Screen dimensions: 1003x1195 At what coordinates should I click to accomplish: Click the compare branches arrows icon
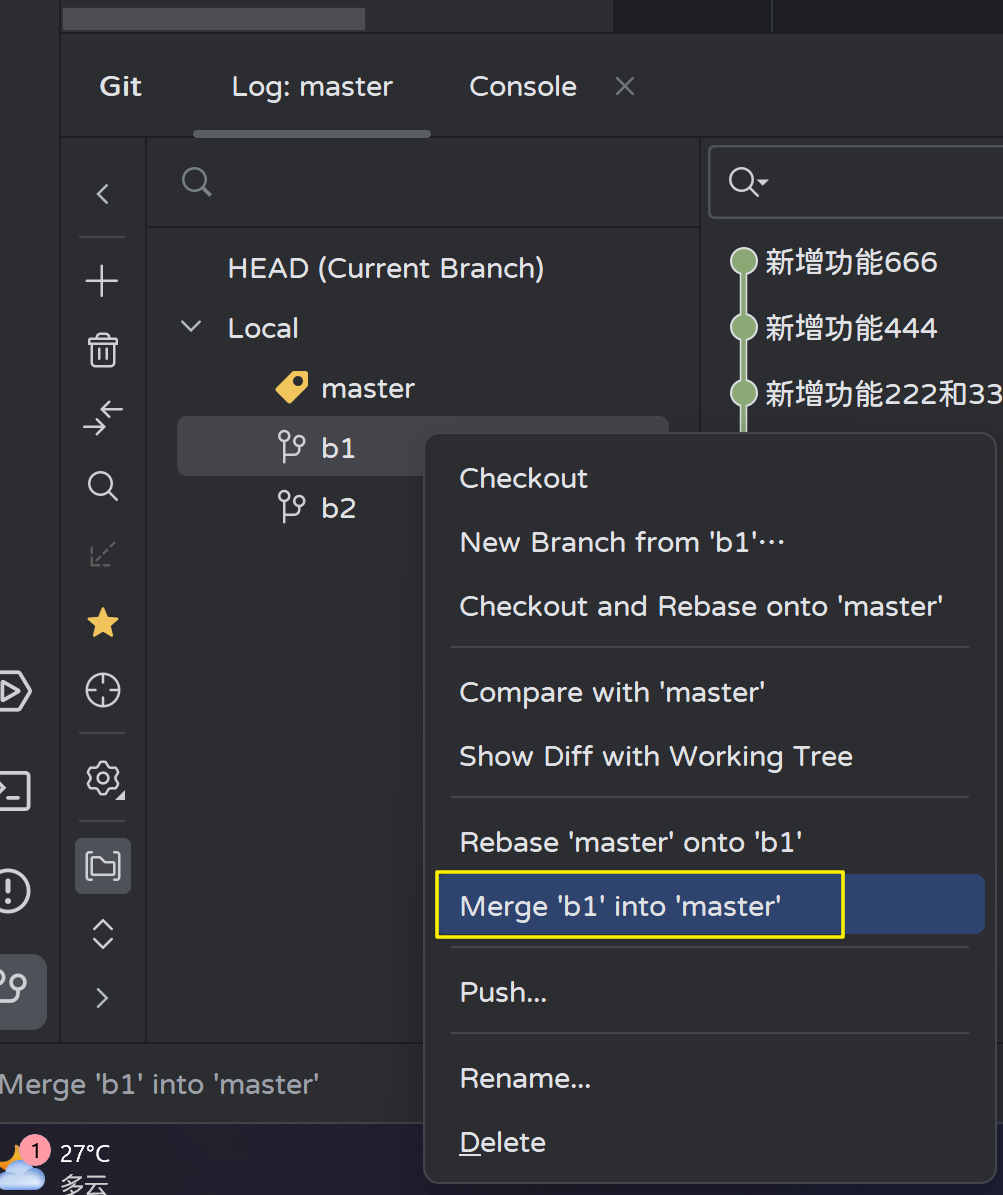102,418
